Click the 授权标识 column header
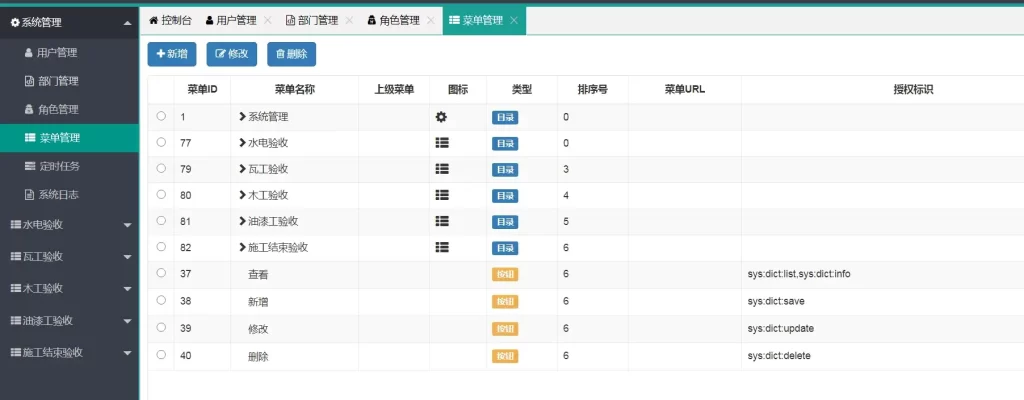The image size is (1024, 400). (913, 90)
